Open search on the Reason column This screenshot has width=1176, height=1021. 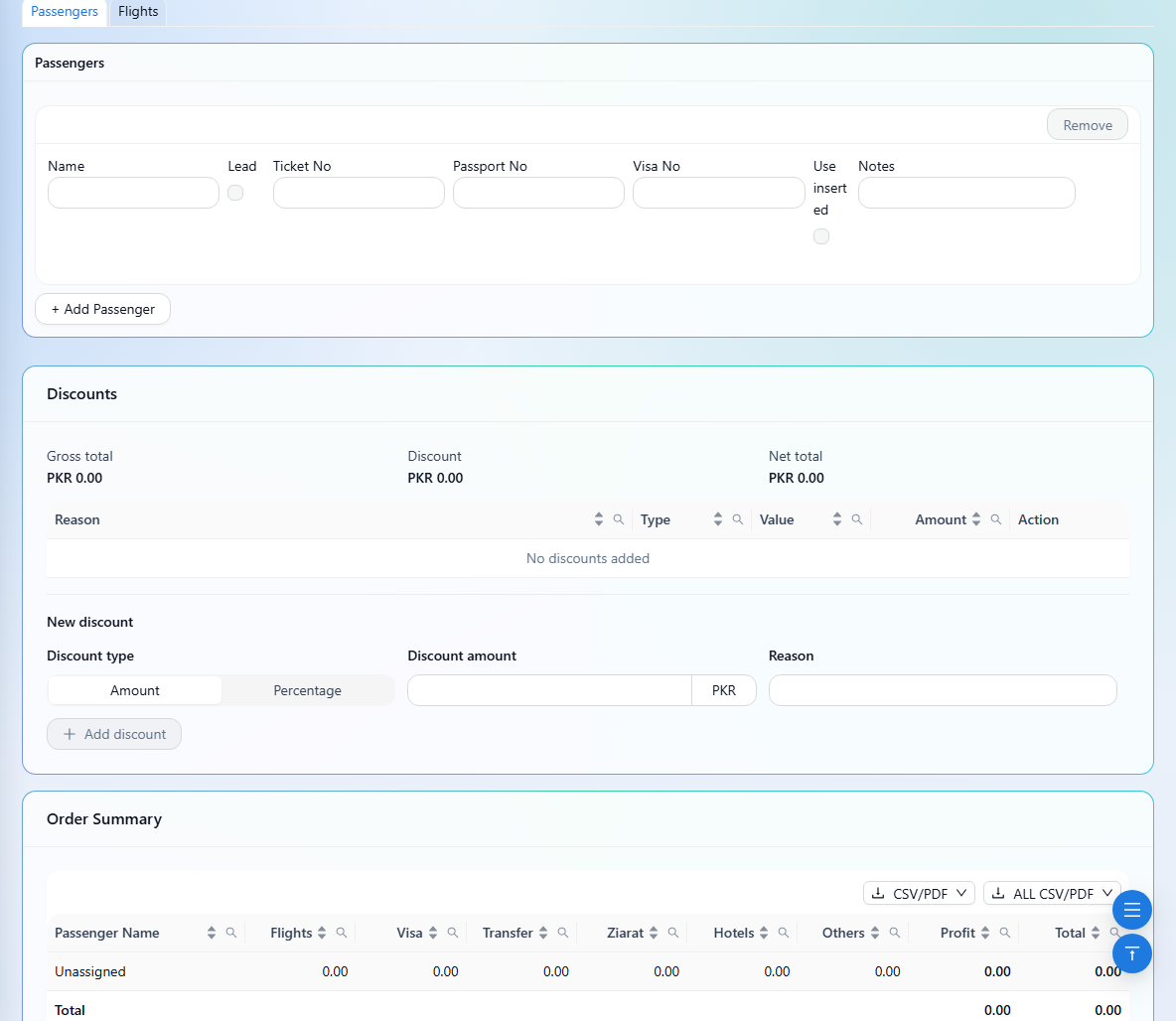(618, 519)
